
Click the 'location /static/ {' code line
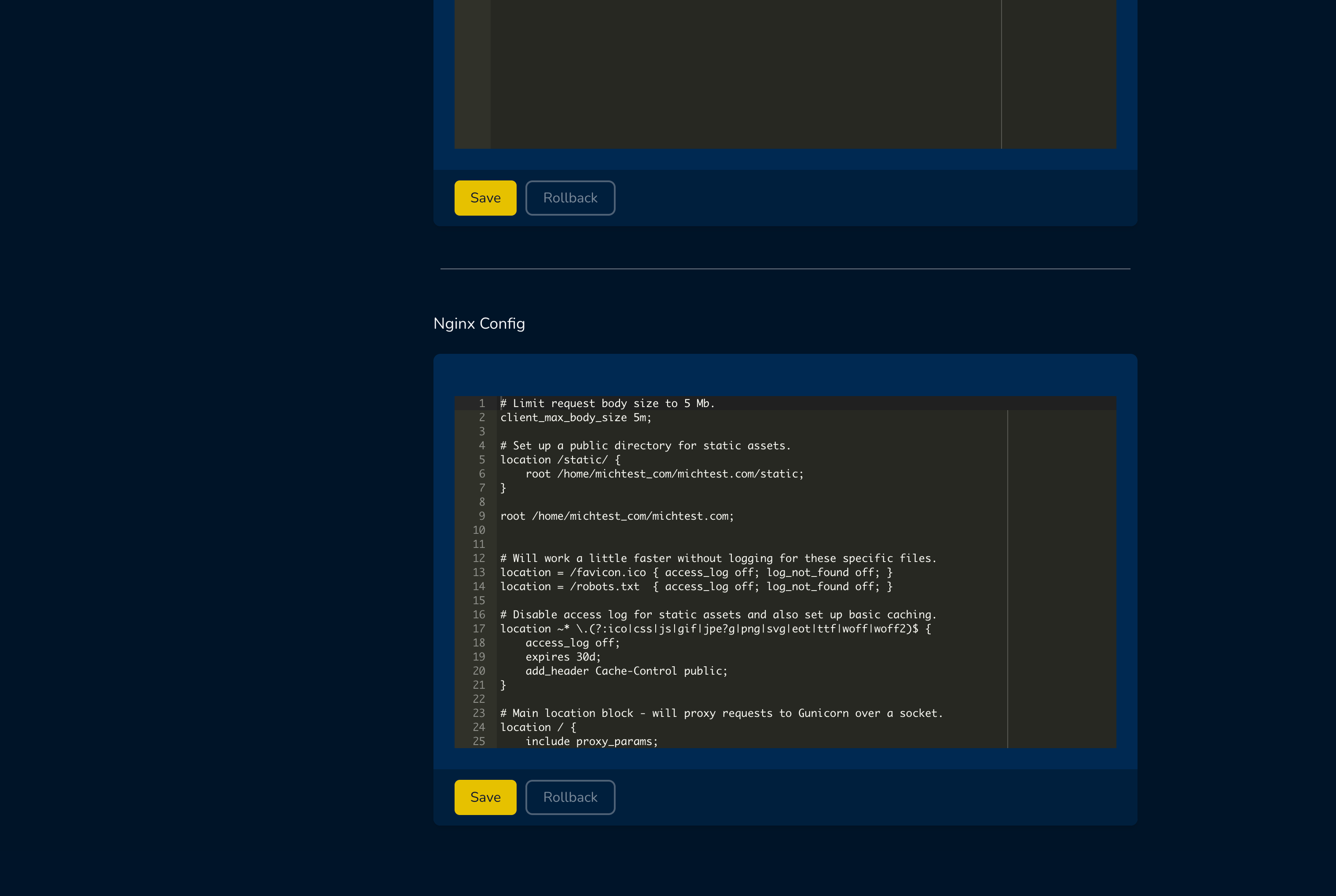tap(560, 460)
